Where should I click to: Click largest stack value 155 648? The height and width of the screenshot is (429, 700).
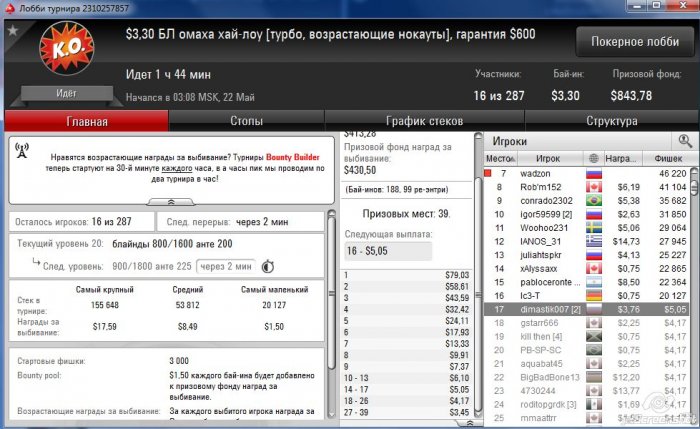coord(104,305)
